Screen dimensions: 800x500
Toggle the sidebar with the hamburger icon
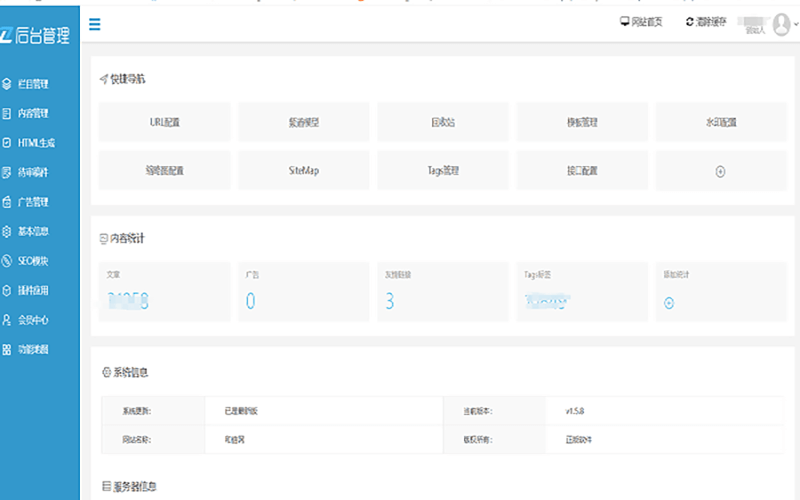click(x=94, y=24)
